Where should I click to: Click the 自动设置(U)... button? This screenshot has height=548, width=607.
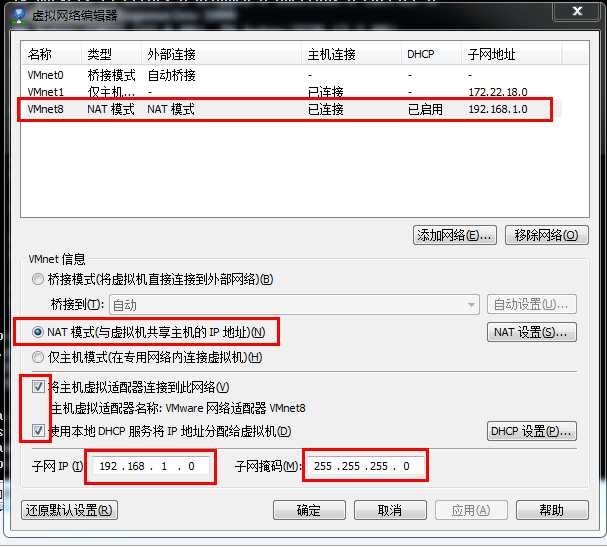[x=532, y=304]
